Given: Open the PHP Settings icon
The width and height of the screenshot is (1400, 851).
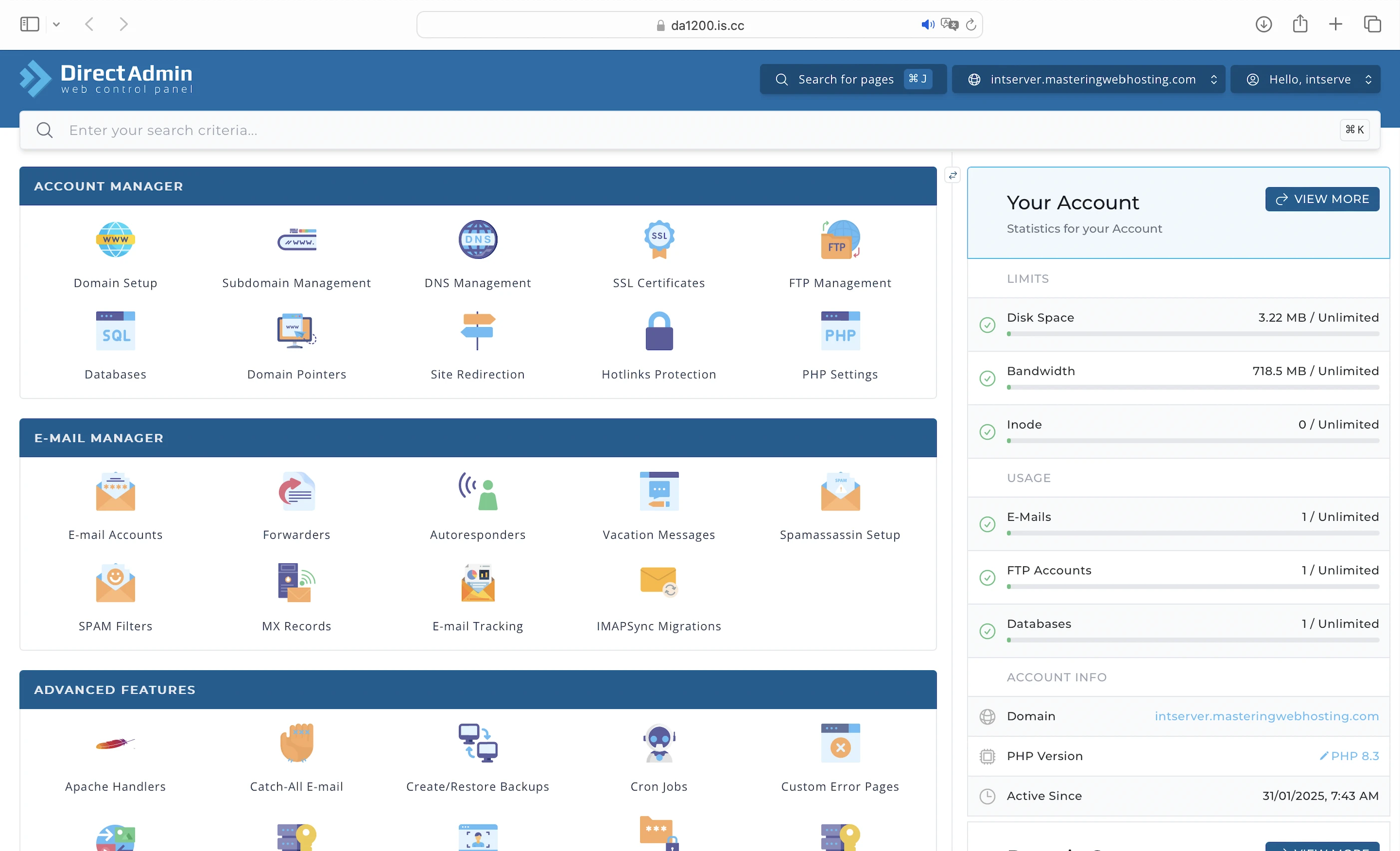Looking at the screenshot, I should tap(839, 331).
